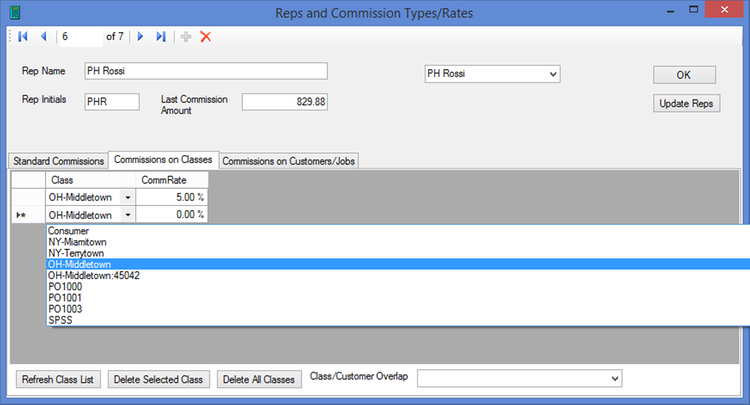Click the Rep Initials field

coord(112,102)
